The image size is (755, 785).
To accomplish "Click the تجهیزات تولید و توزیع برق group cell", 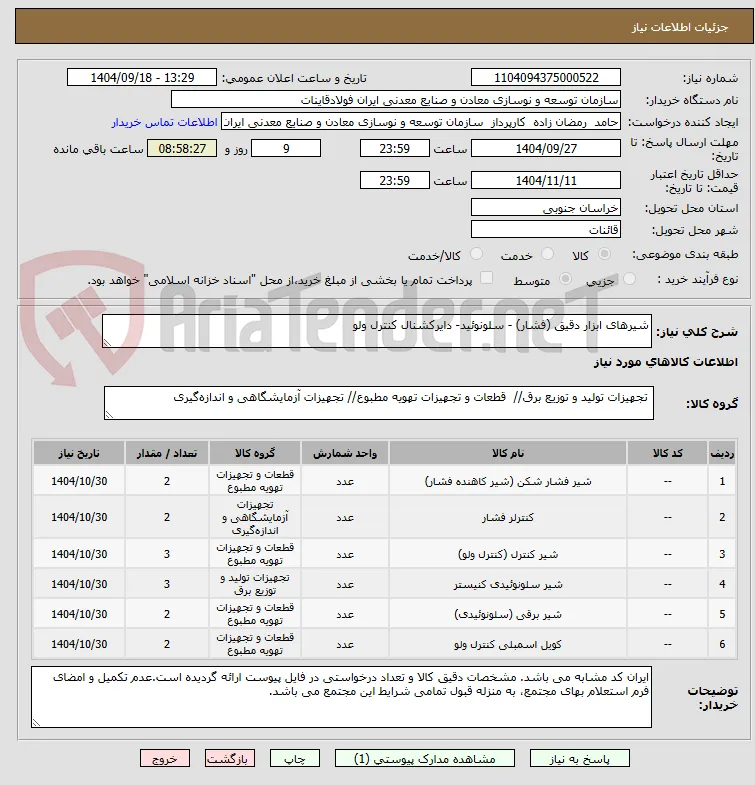I will click(255, 584).
